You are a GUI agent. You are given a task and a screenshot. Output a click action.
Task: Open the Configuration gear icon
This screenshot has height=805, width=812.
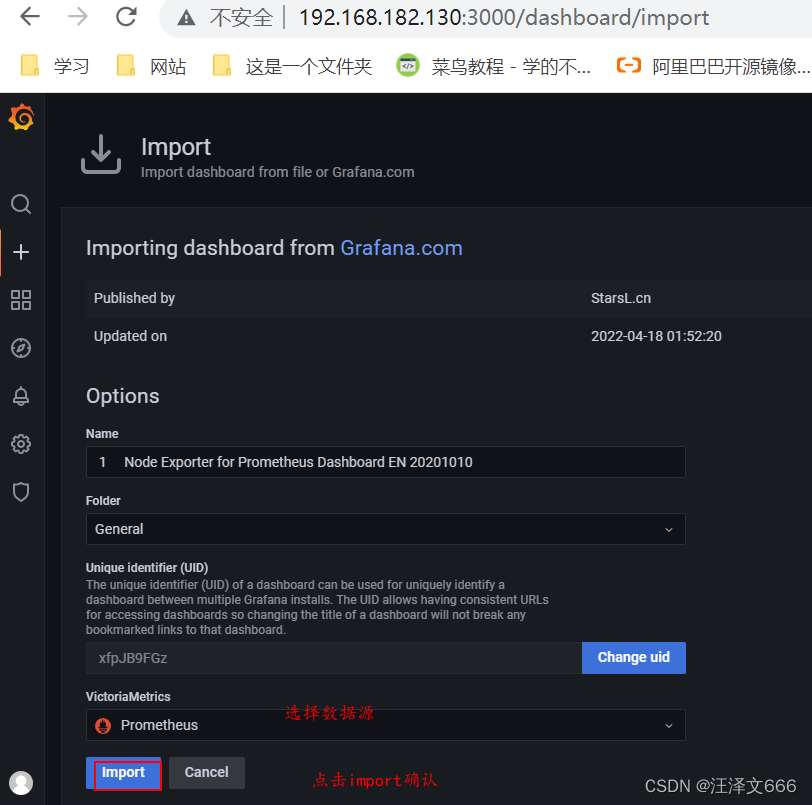(x=21, y=444)
